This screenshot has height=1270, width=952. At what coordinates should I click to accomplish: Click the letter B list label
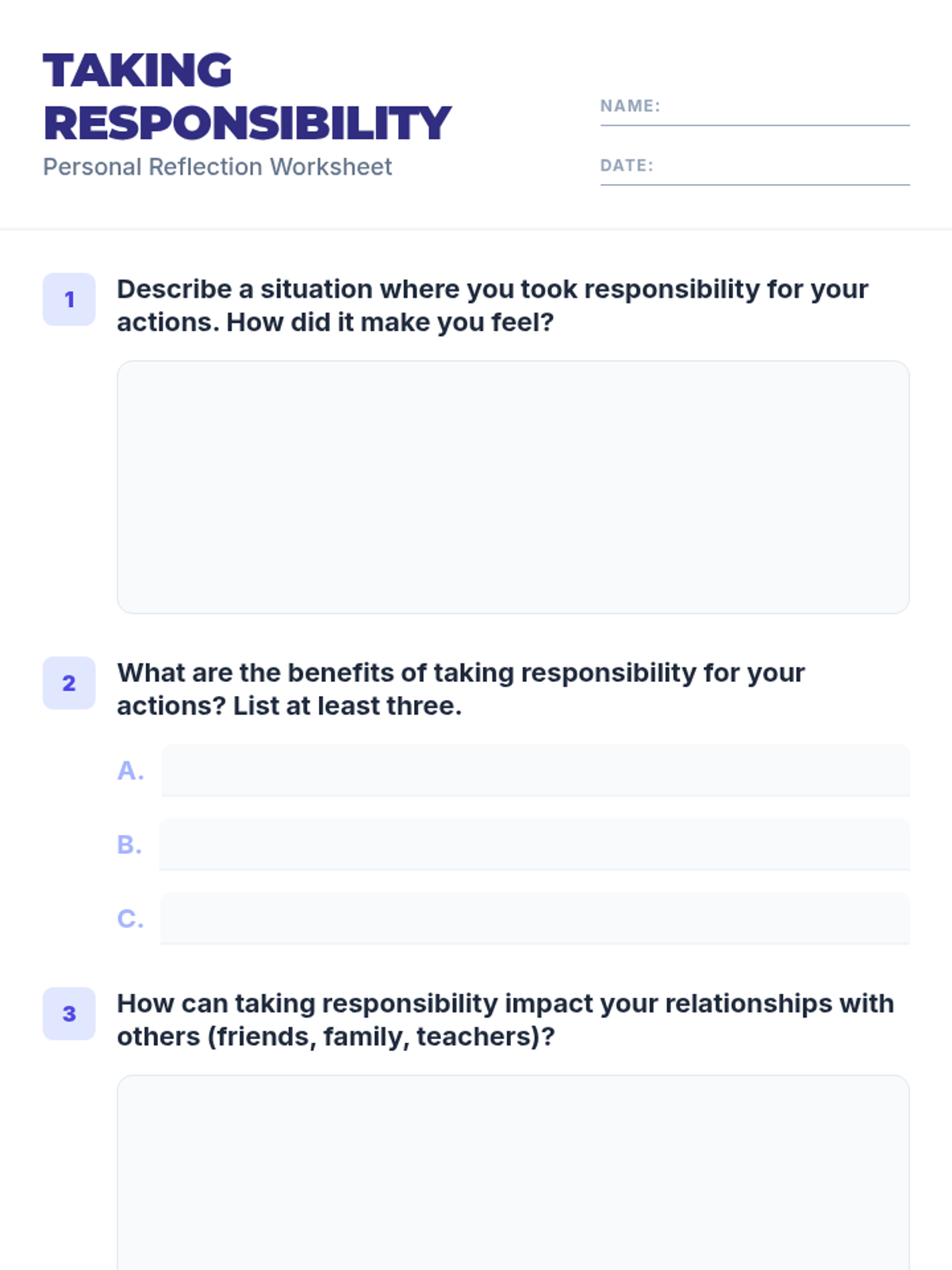coord(129,845)
